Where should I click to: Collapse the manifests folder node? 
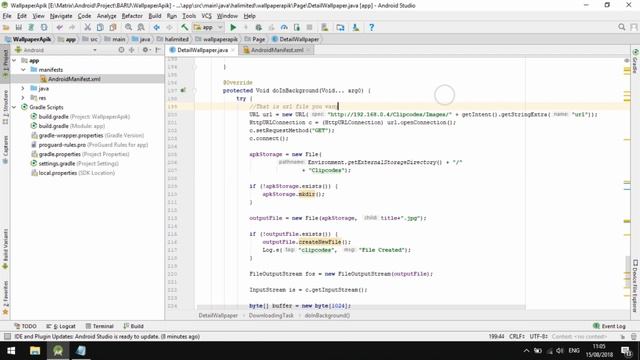click(23, 70)
